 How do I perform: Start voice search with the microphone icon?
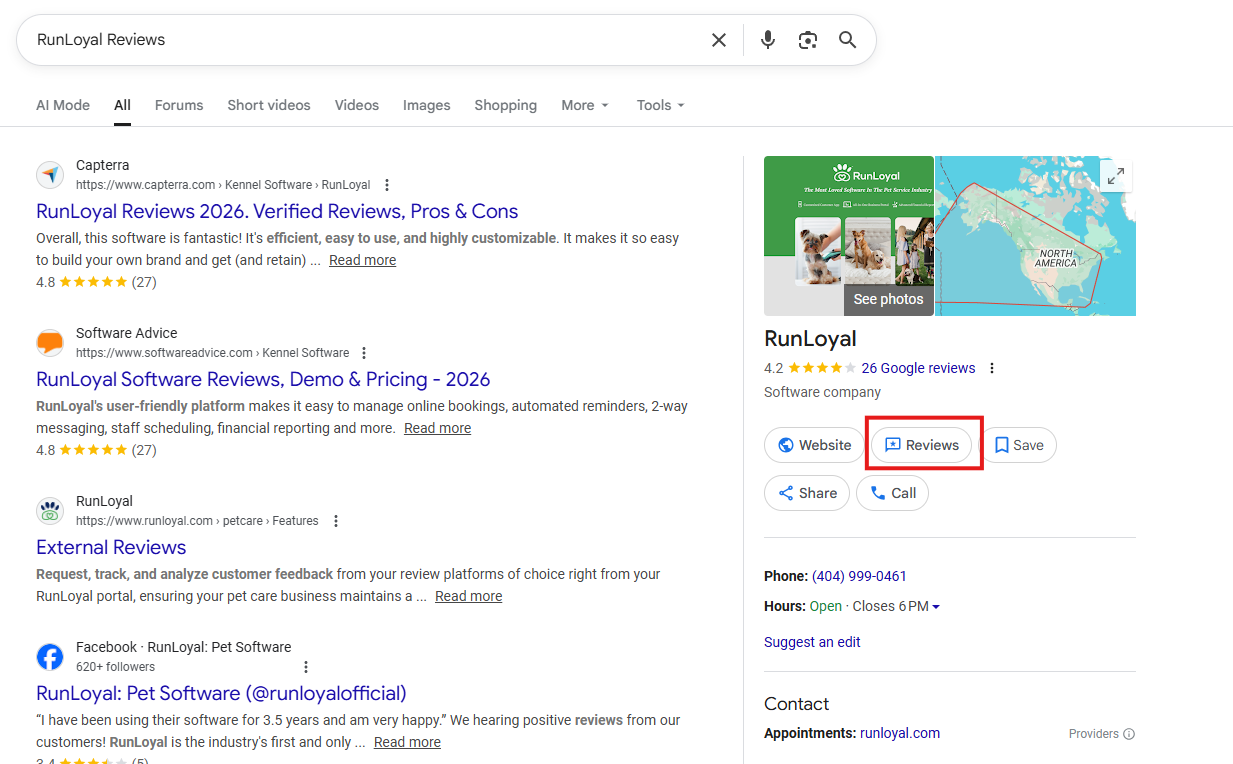(767, 40)
